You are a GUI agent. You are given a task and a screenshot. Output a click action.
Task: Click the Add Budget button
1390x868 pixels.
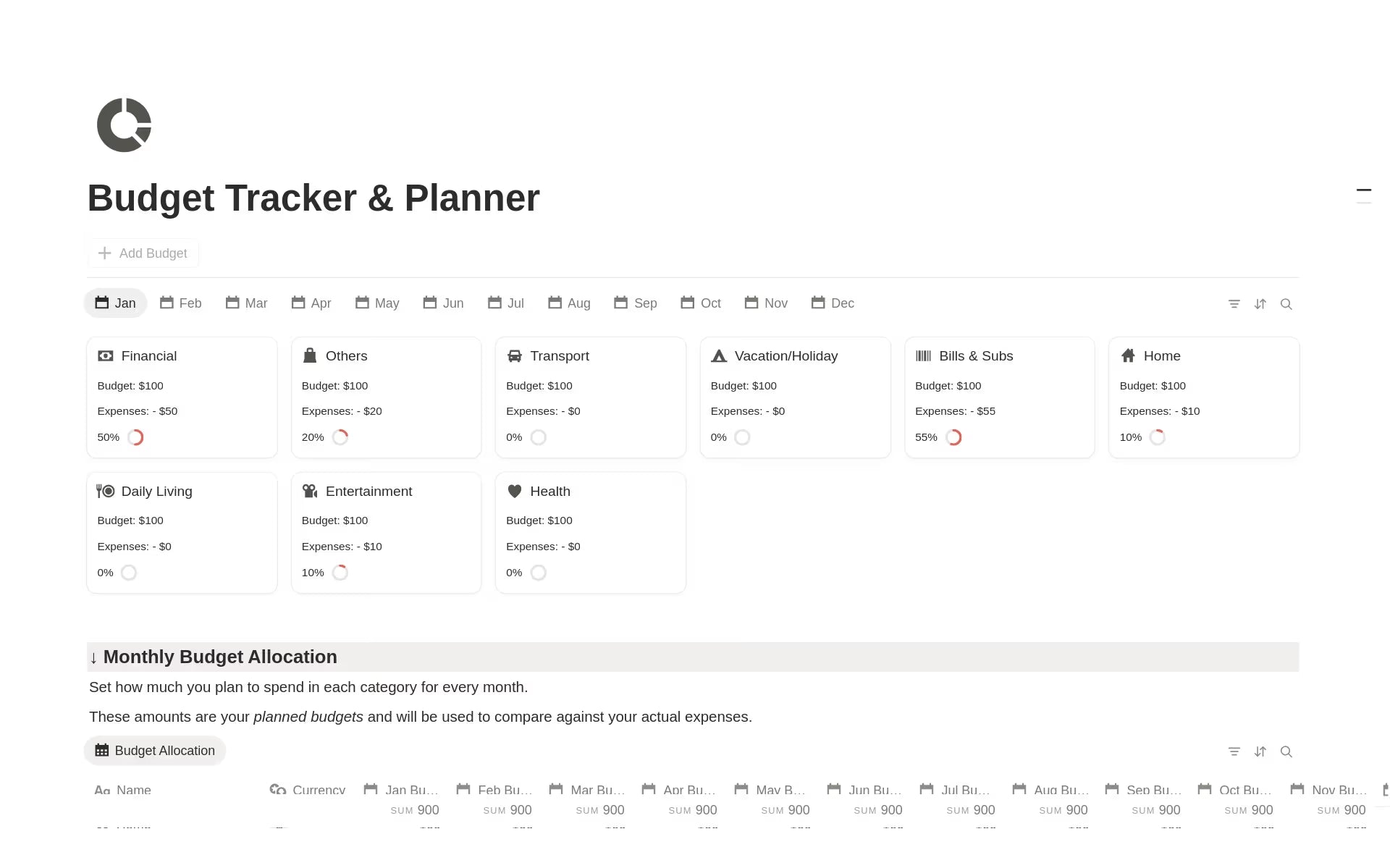143,253
